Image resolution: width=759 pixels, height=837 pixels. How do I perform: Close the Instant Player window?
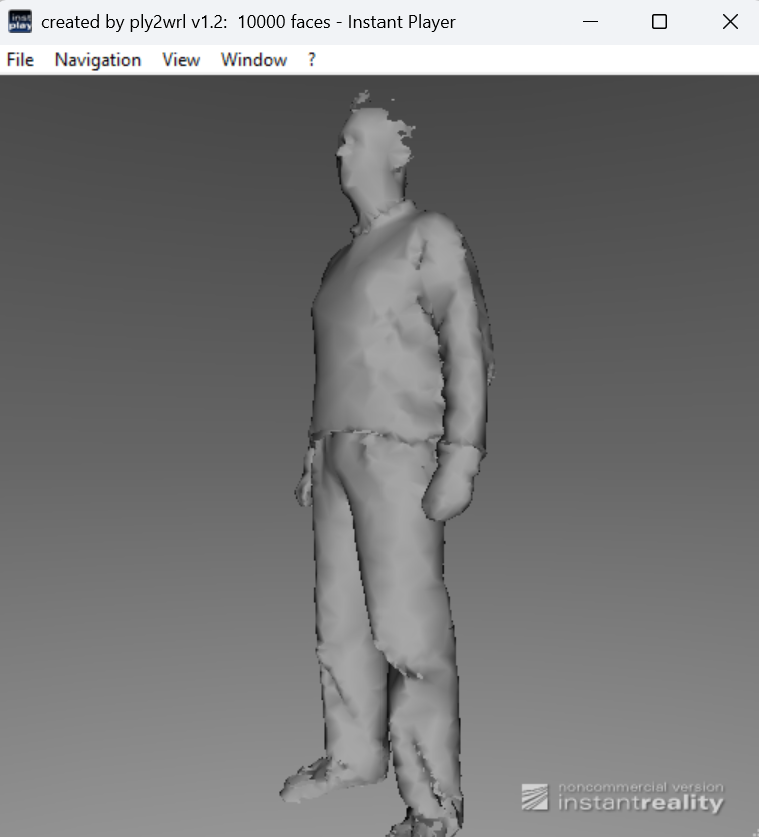[x=730, y=22]
